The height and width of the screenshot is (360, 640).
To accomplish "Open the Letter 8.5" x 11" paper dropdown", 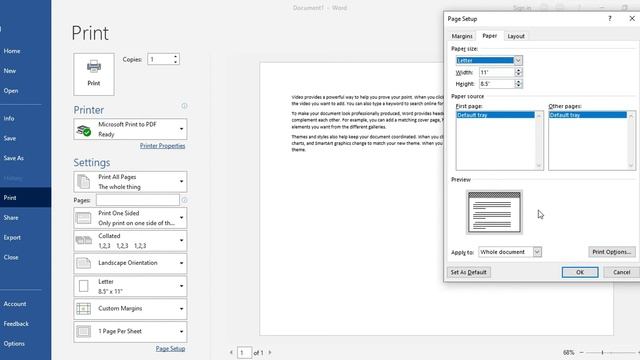I will pyautogui.click(x=130, y=286).
